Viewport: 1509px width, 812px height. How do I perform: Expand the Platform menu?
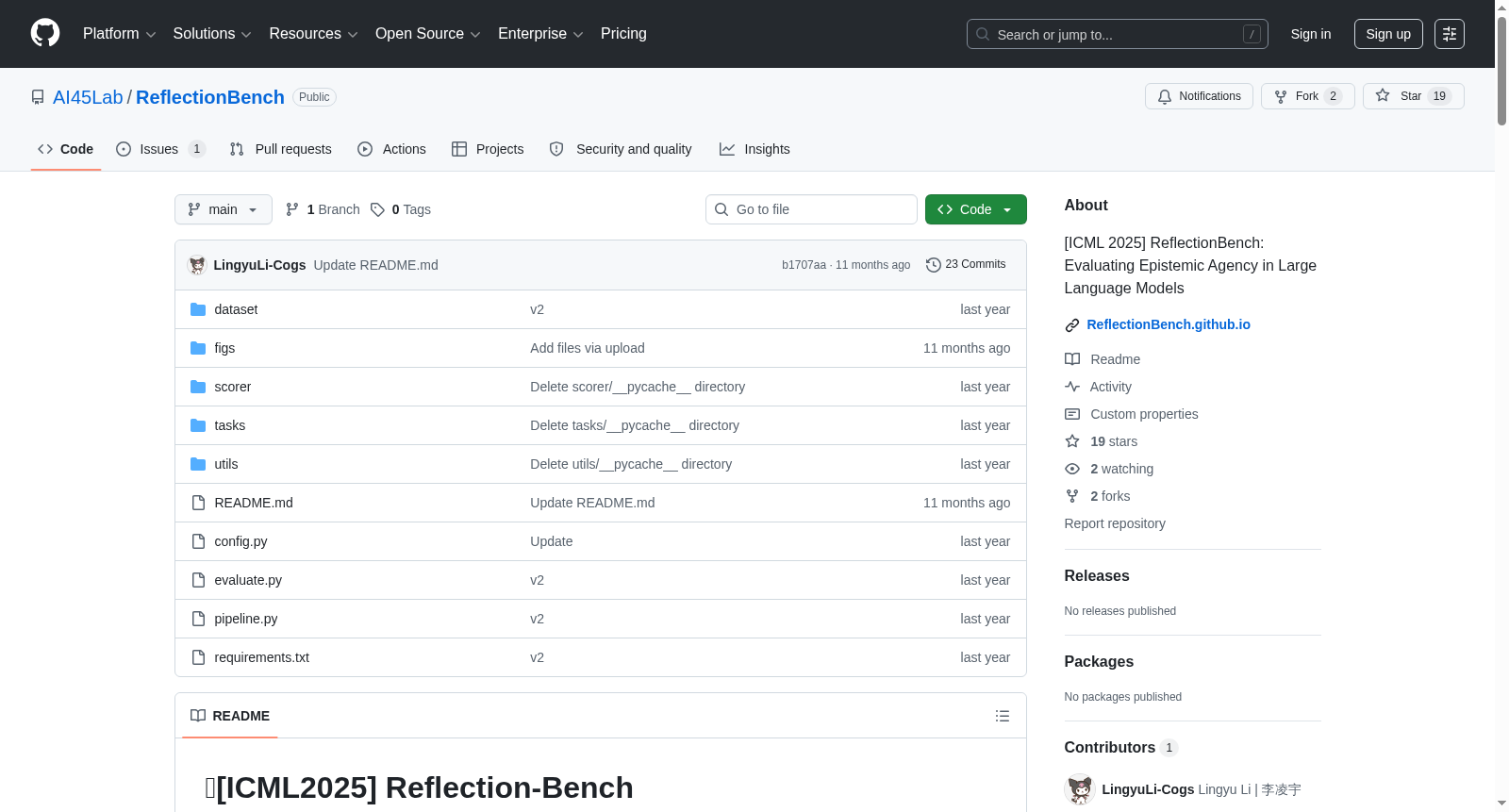120,34
